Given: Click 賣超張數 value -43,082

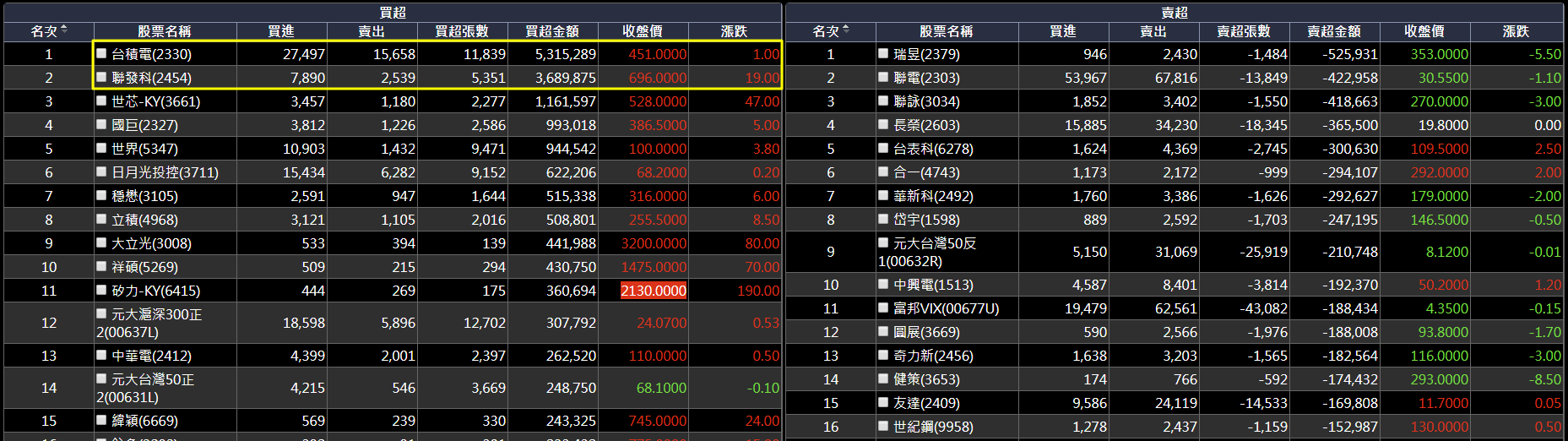Looking at the screenshot, I should (x=1263, y=308).
